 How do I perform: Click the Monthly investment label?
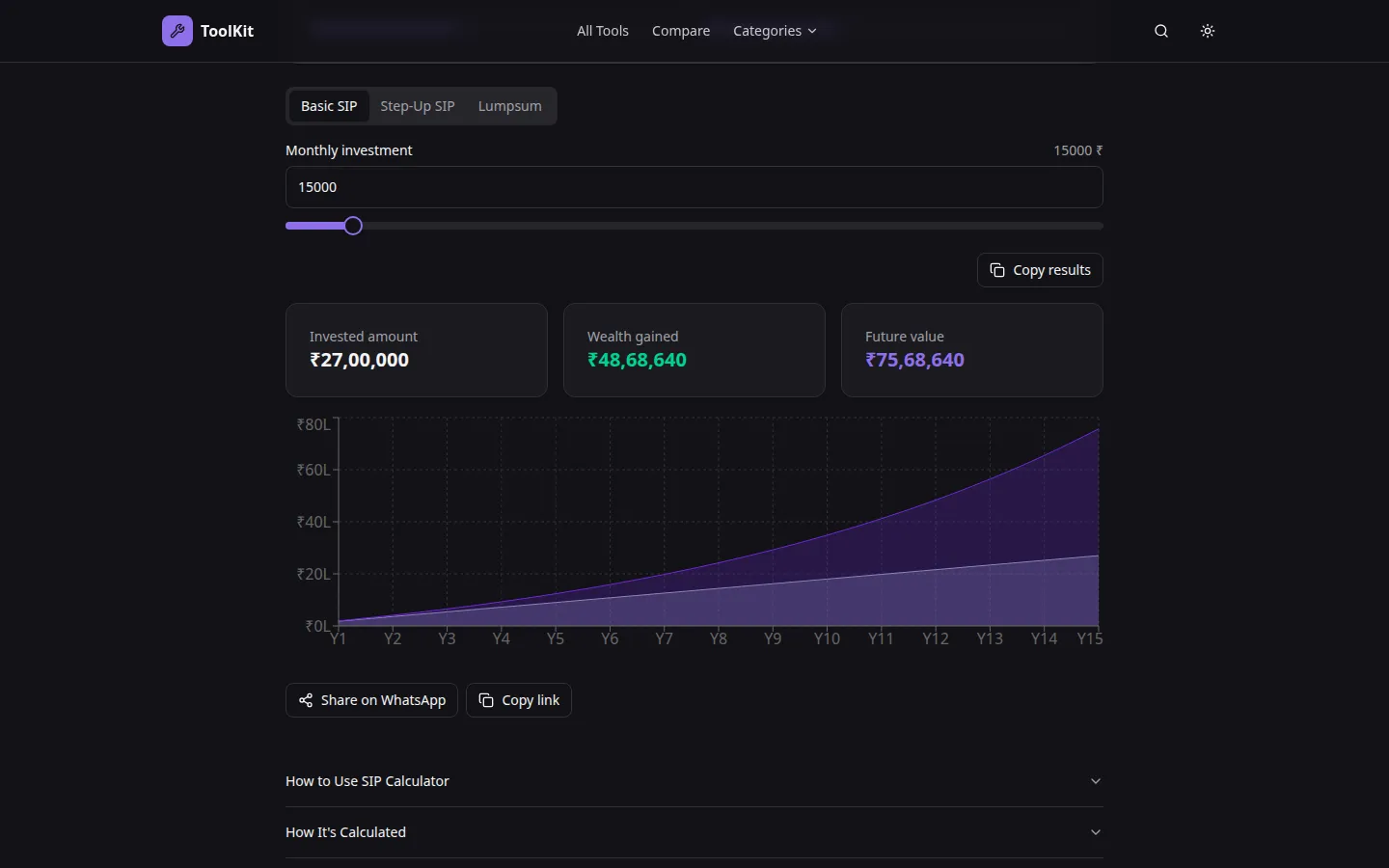348,150
